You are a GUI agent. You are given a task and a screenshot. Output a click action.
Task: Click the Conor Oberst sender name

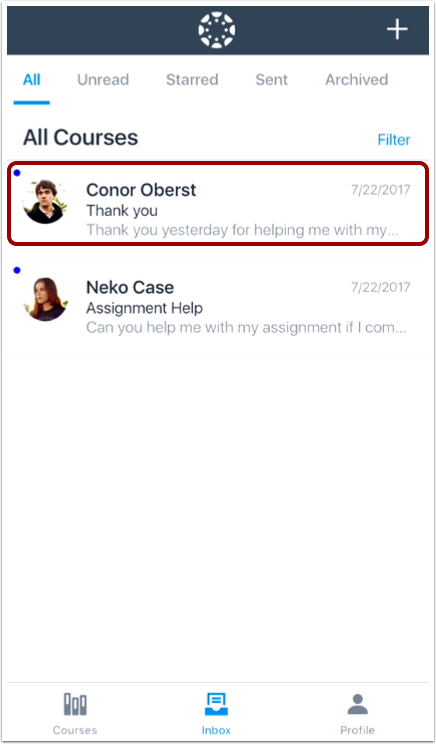(141, 190)
